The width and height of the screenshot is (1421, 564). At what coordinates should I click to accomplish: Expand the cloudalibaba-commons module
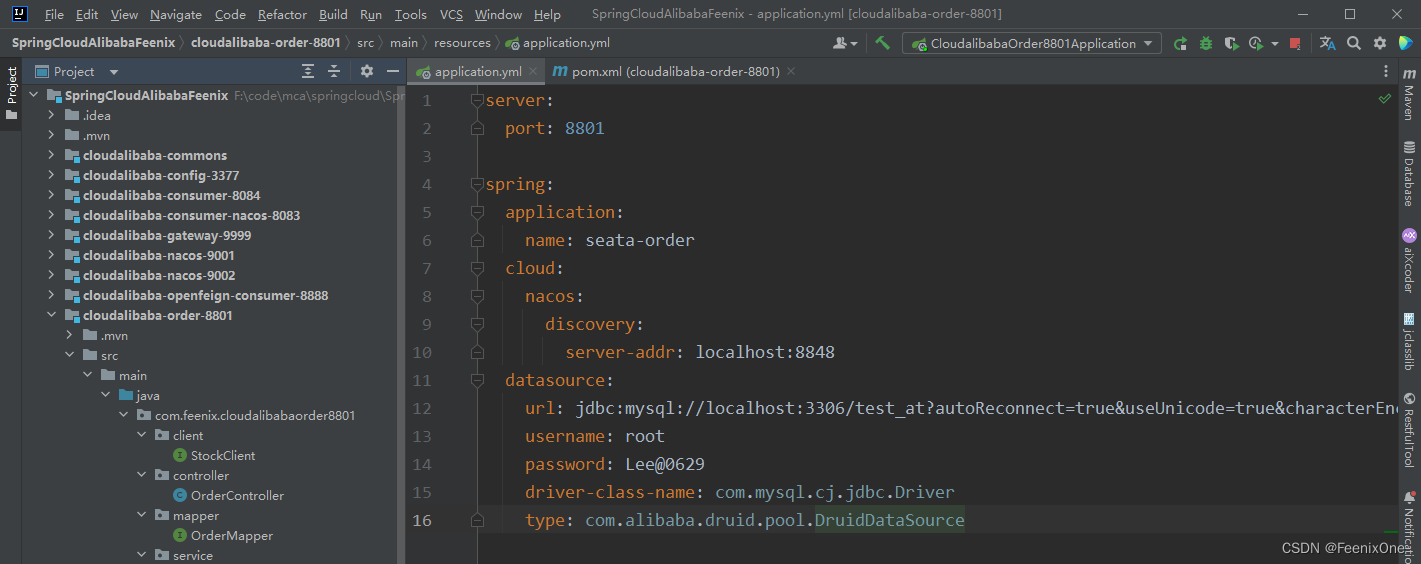51,155
